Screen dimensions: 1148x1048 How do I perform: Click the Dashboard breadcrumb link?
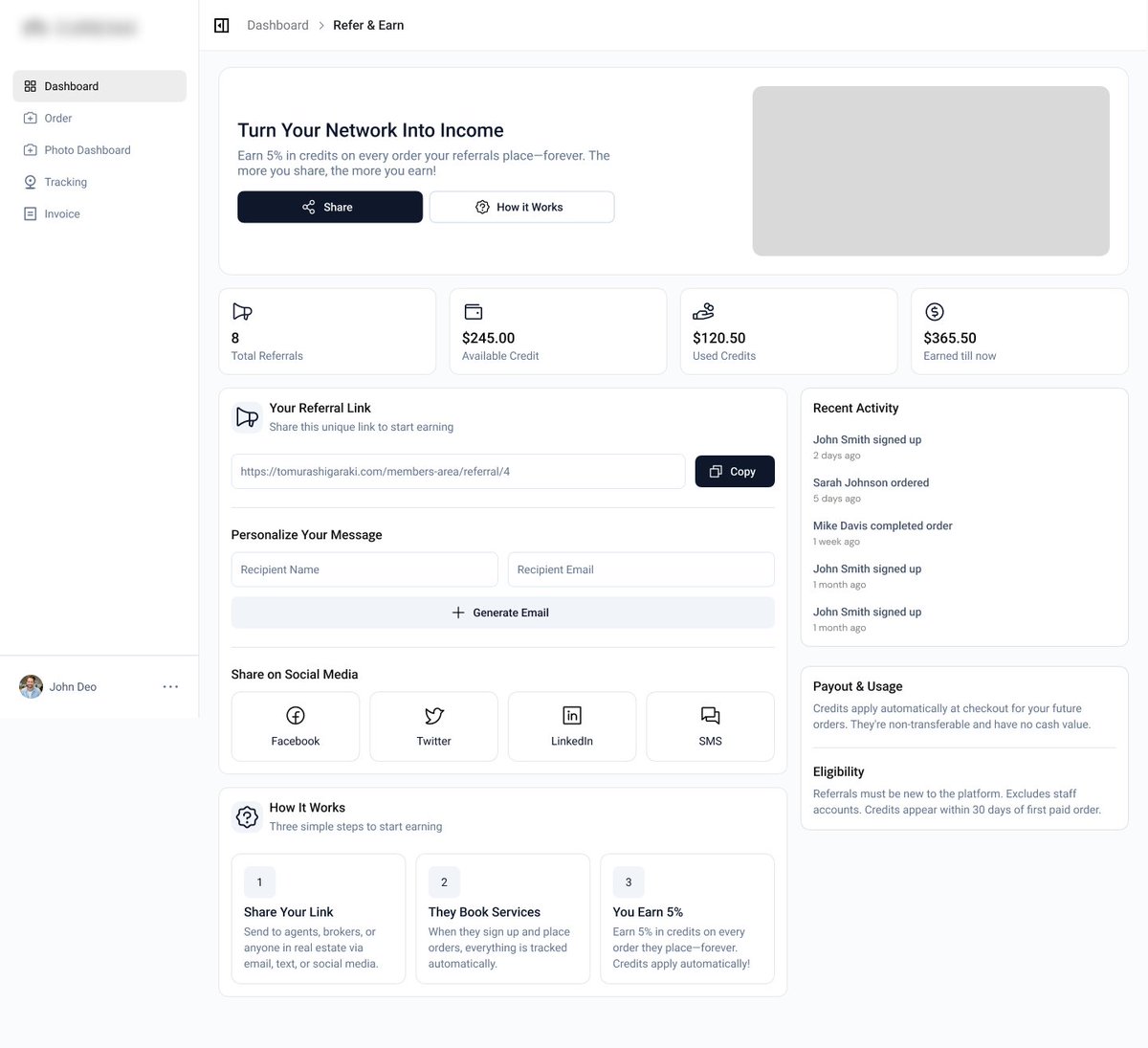277,26
